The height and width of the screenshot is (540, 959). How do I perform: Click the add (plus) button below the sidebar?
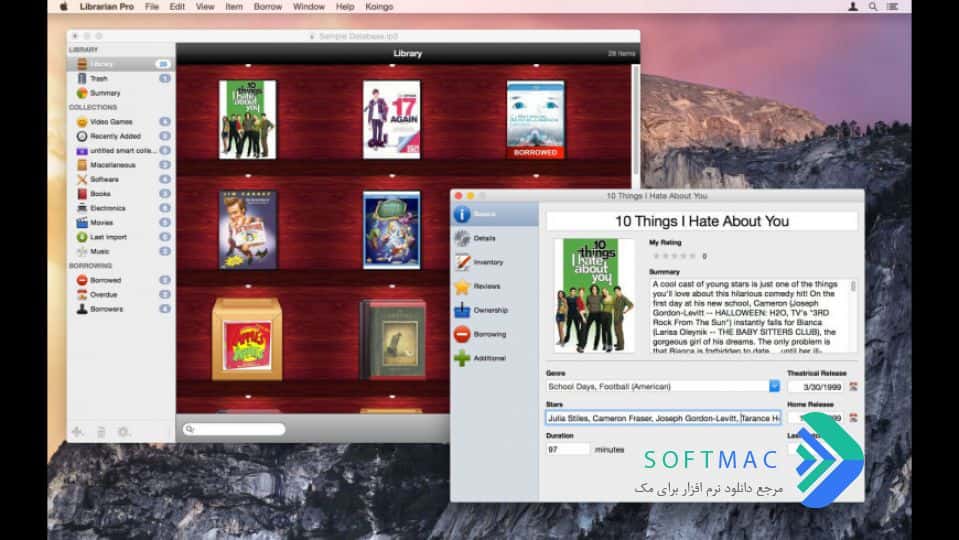(x=78, y=432)
